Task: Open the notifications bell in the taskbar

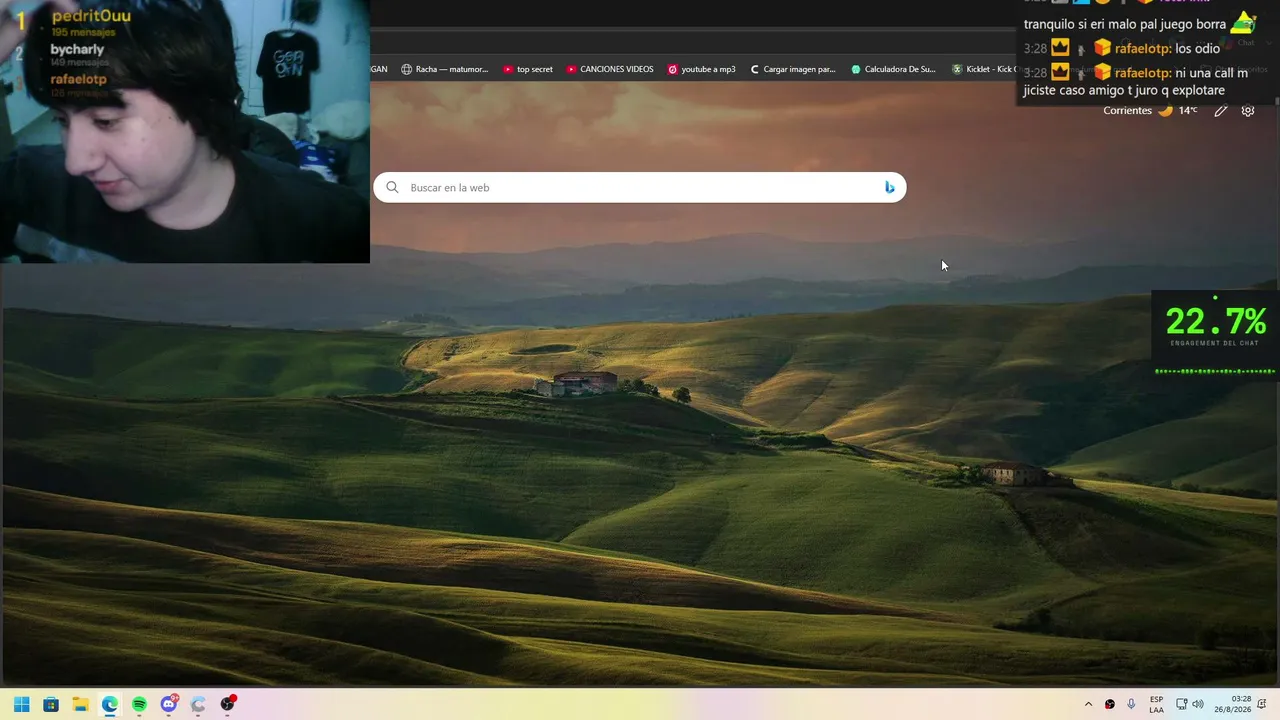Action: coord(1262,704)
